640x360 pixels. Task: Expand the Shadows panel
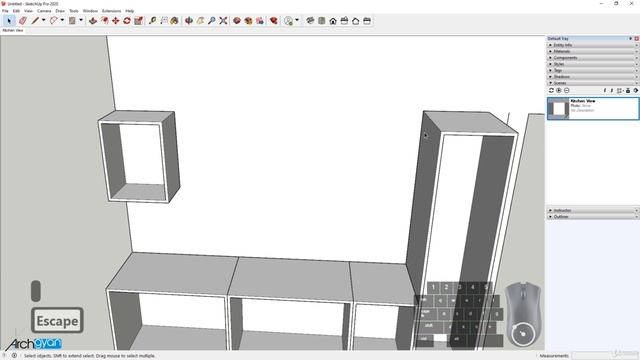tap(593, 77)
